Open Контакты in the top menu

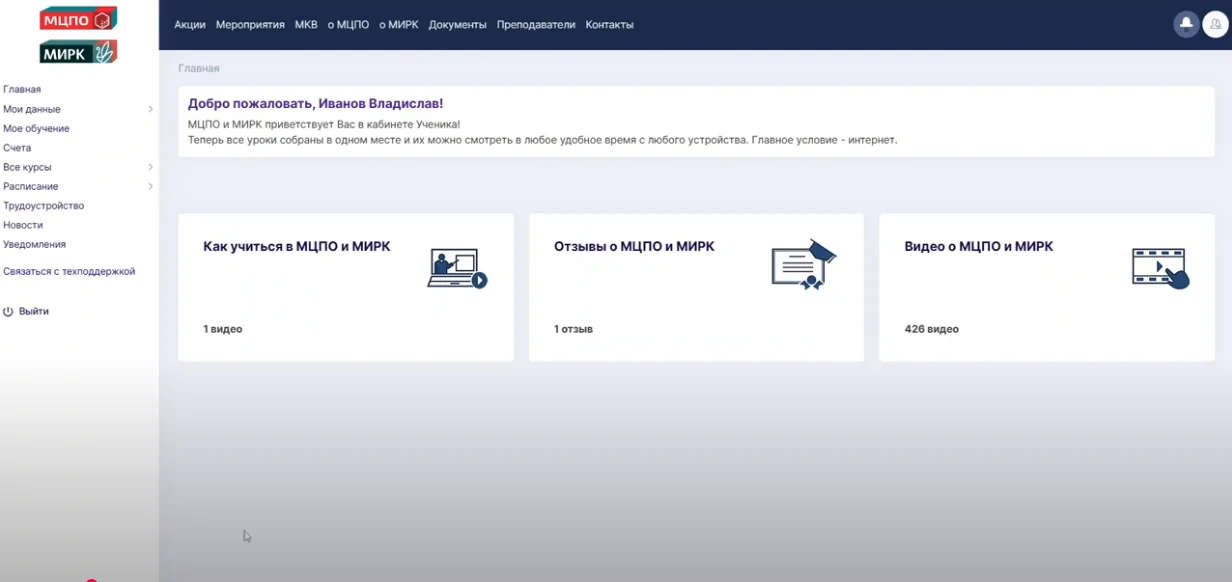coord(609,25)
